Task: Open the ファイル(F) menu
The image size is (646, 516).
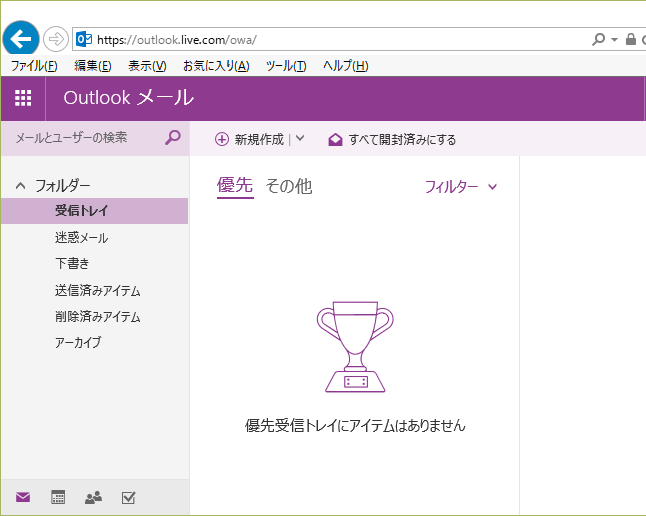Action: (34, 66)
